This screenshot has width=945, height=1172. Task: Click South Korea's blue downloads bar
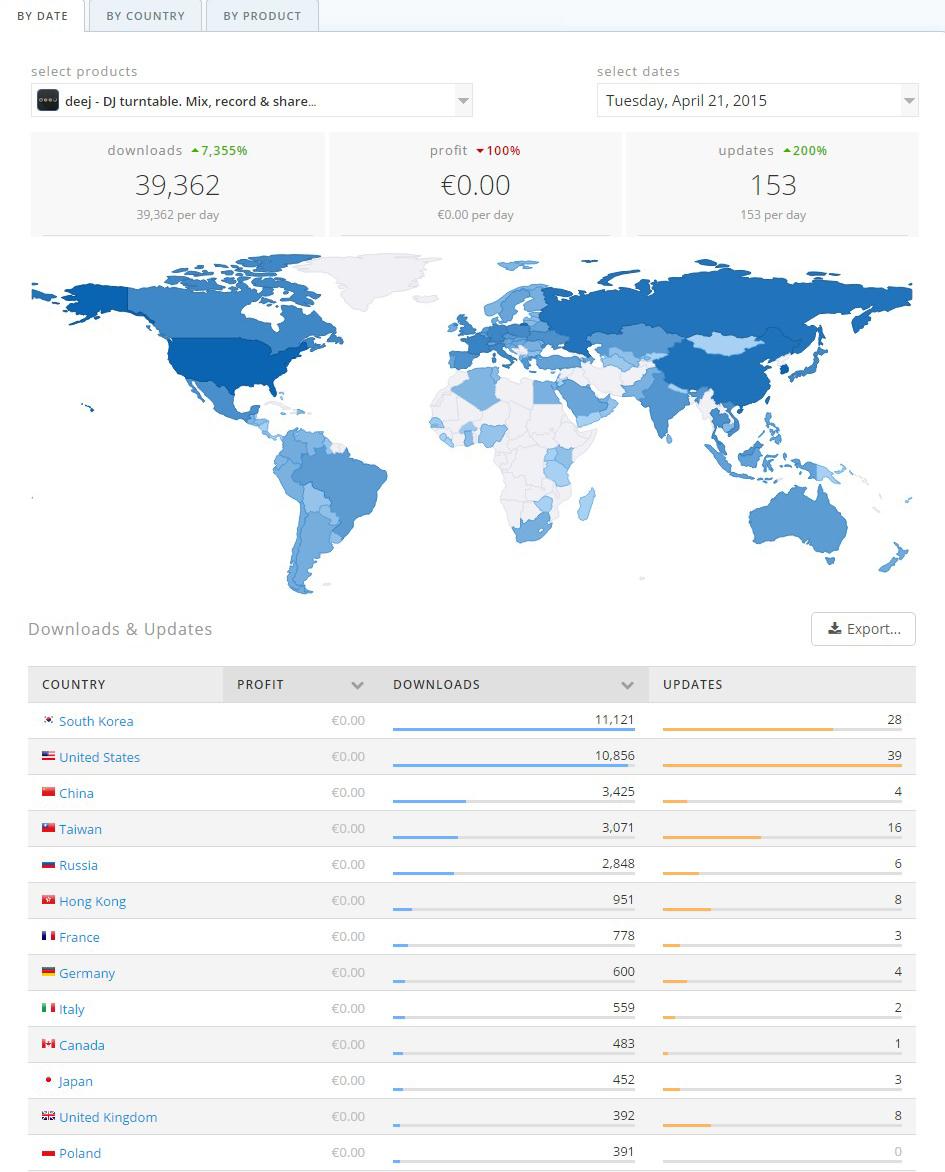click(514, 729)
